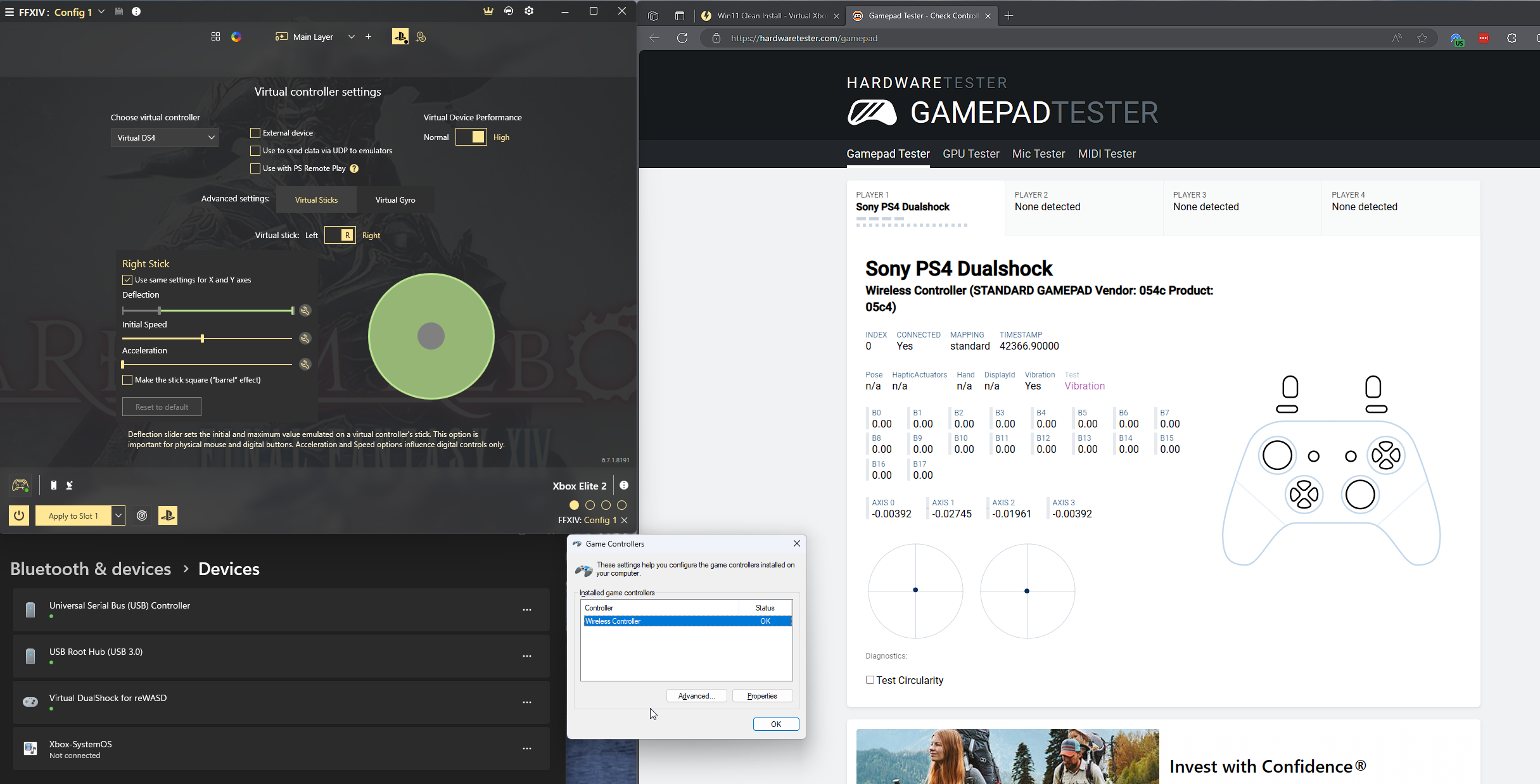Open the Virtual Sticks tab

click(316, 199)
